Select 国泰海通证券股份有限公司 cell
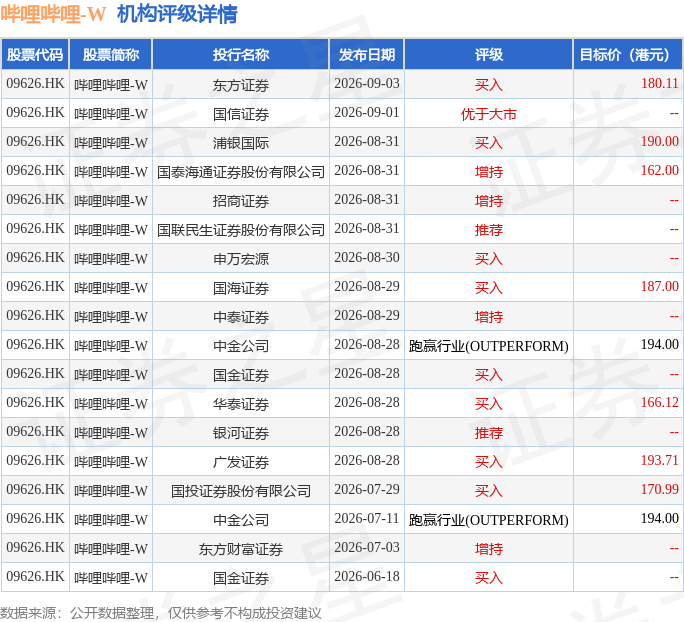The width and height of the screenshot is (684, 622). (241, 171)
